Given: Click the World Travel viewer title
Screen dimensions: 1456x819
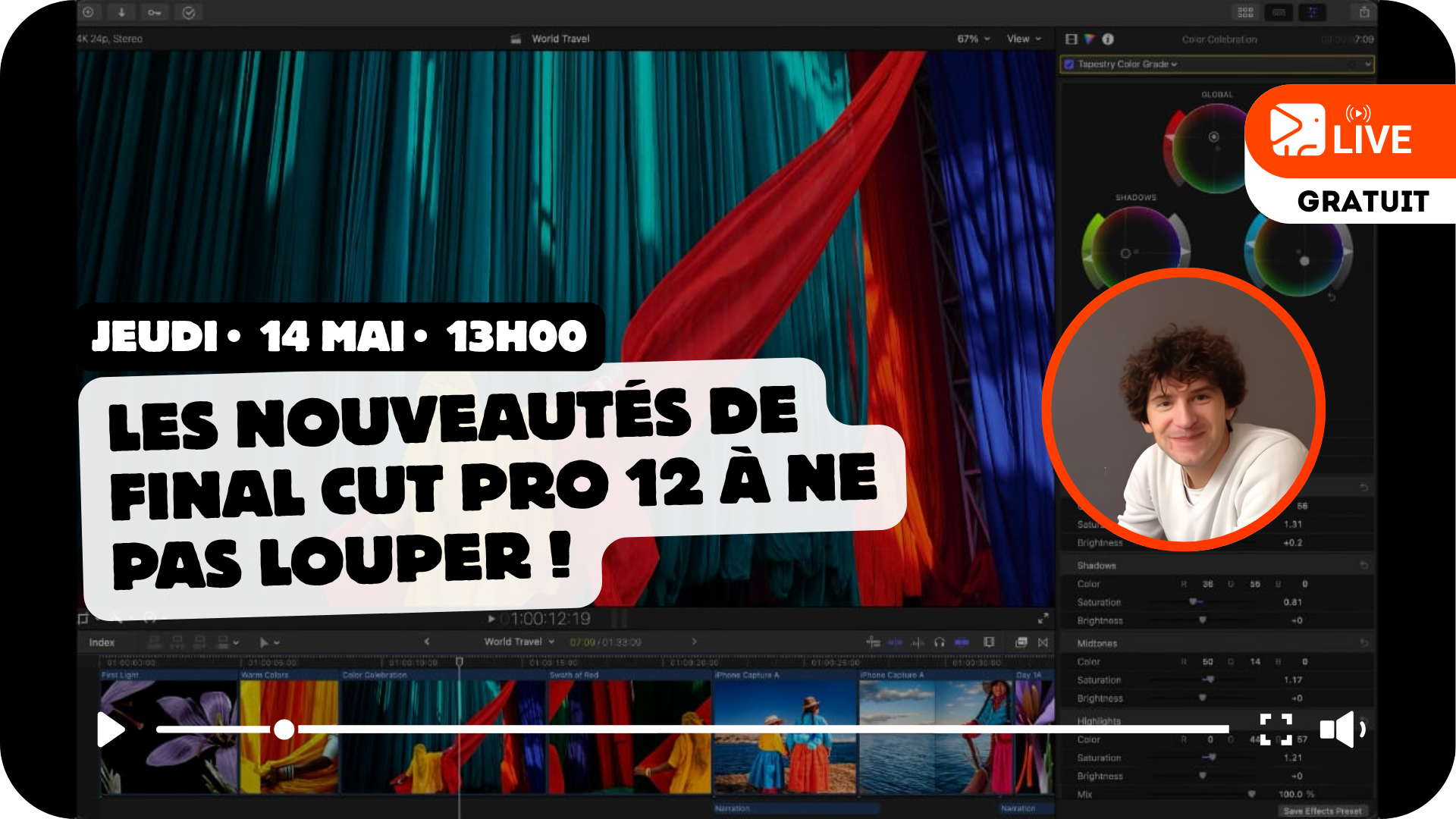Looking at the screenshot, I should click(560, 39).
